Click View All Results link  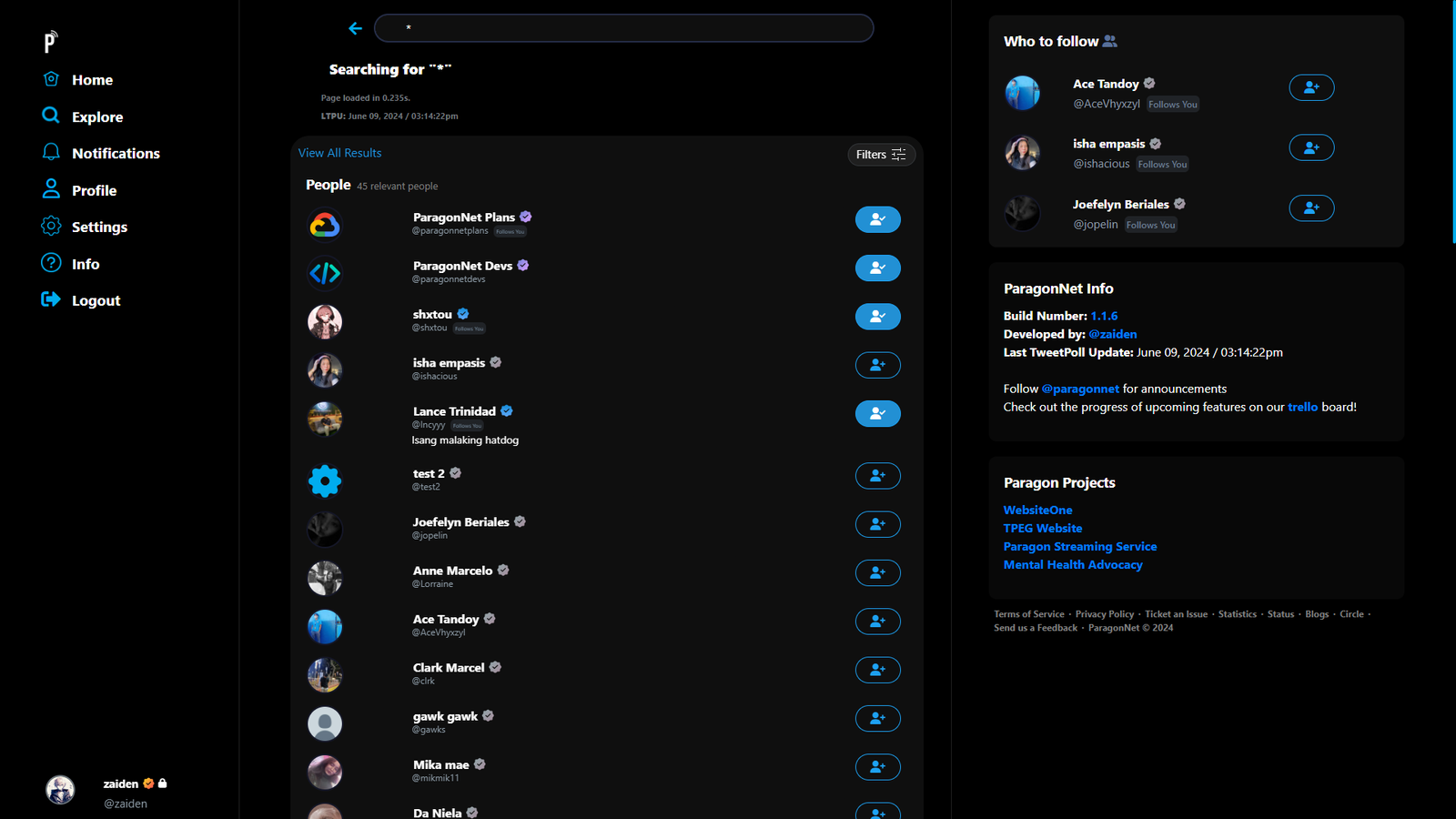tap(339, 153)
